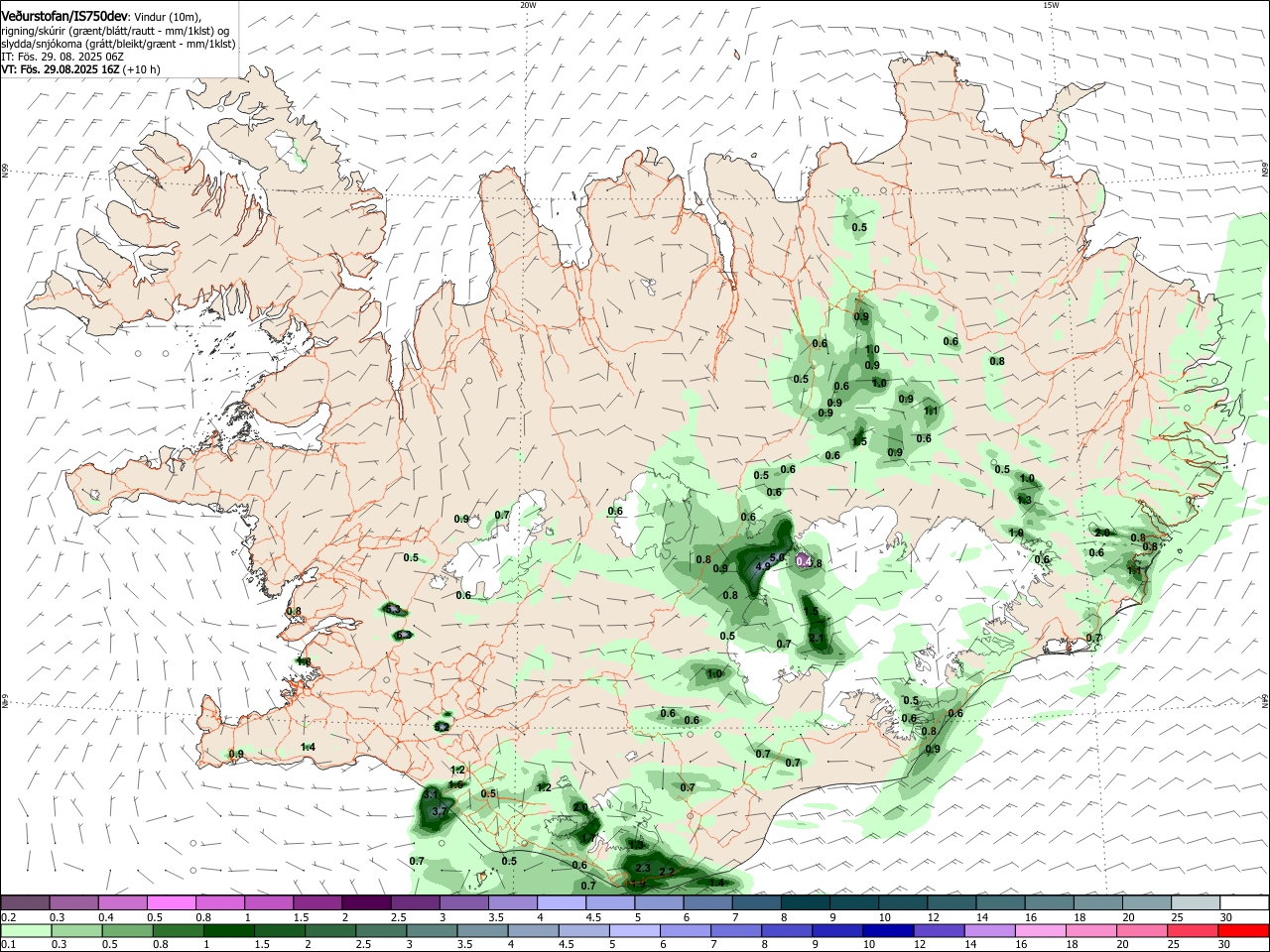
Task: Select the grey-purple 0.2–0.3 snow legend swatch
Action: [x=25, y=902]
